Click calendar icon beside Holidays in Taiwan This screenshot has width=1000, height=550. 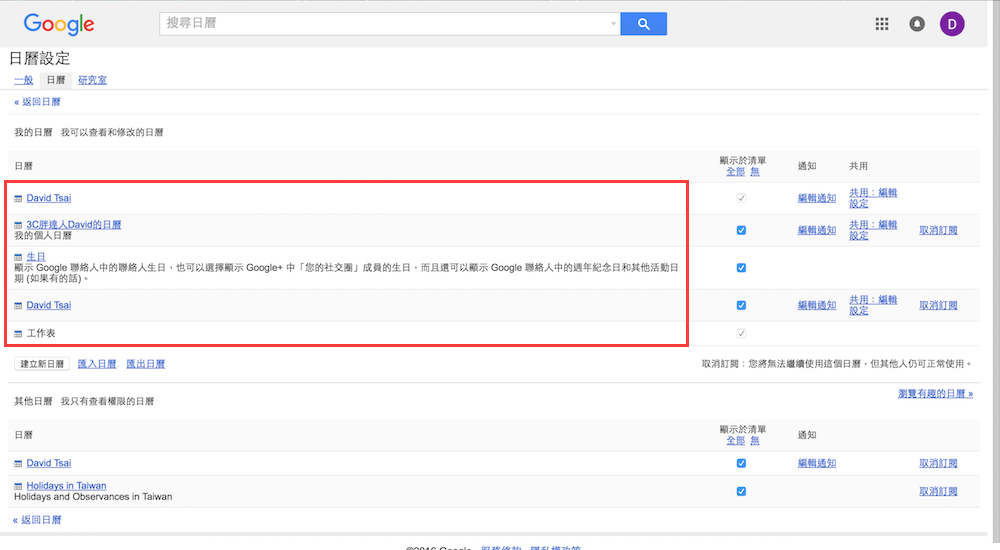(18, 487)
